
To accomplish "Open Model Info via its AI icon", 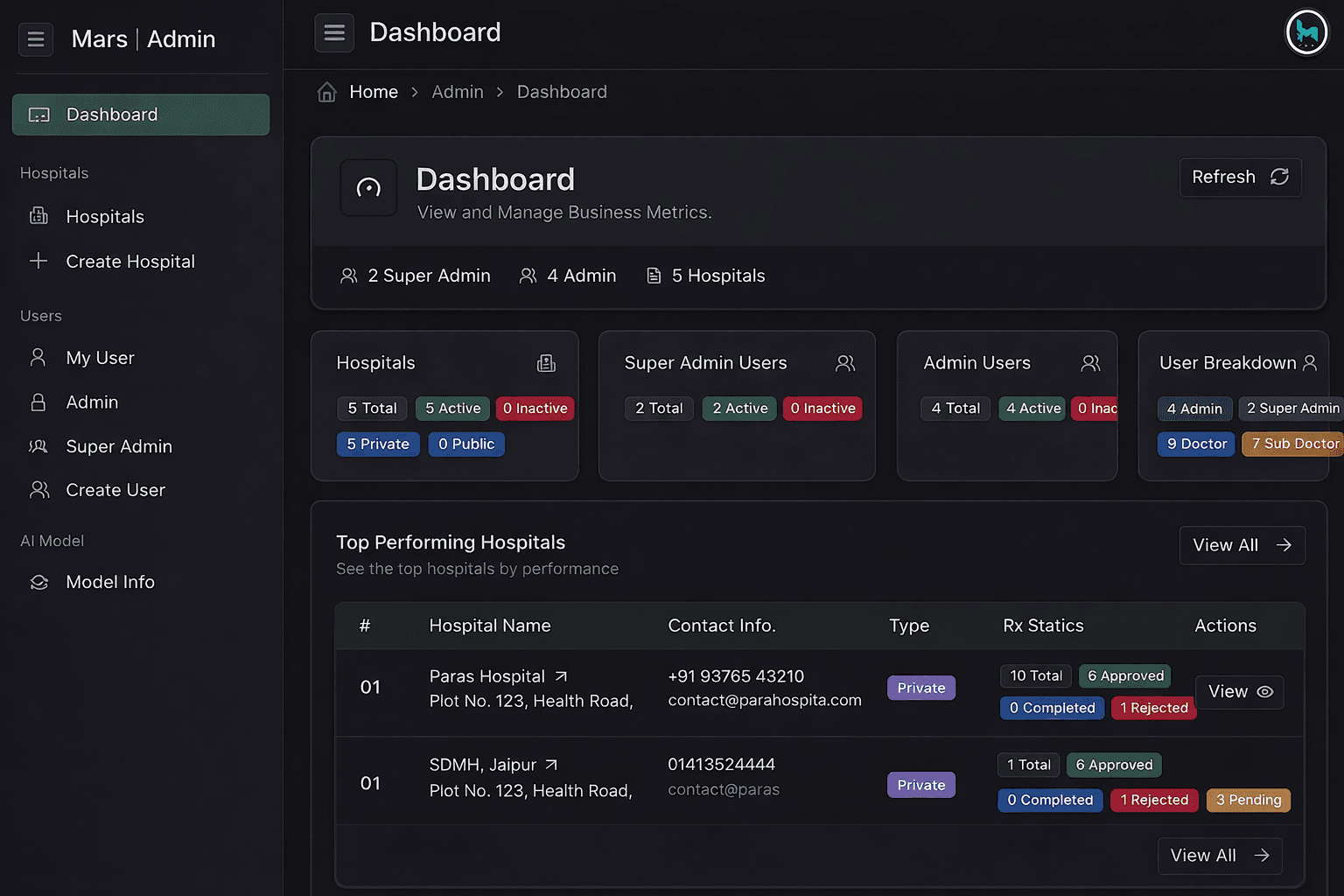I will click(x=38, y=582).
